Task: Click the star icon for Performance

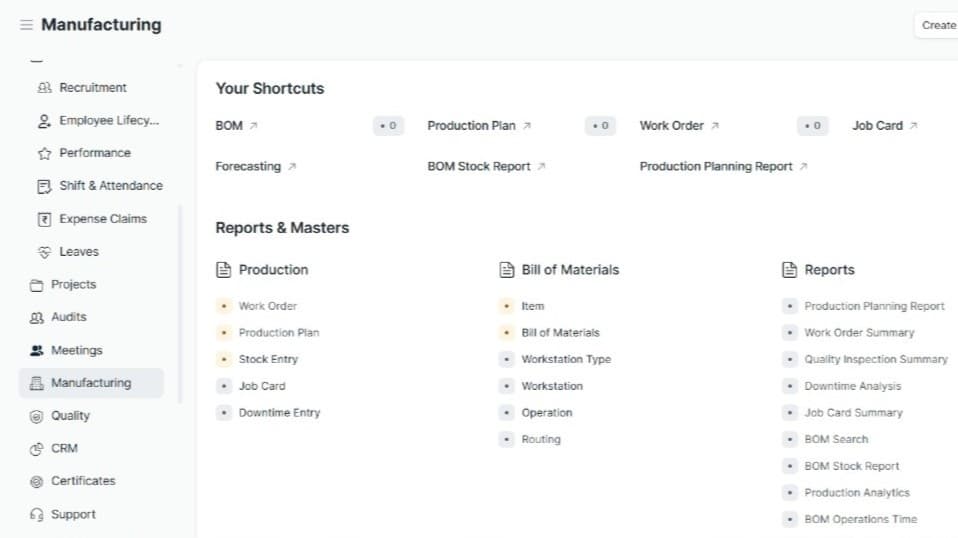Action: 44,154
